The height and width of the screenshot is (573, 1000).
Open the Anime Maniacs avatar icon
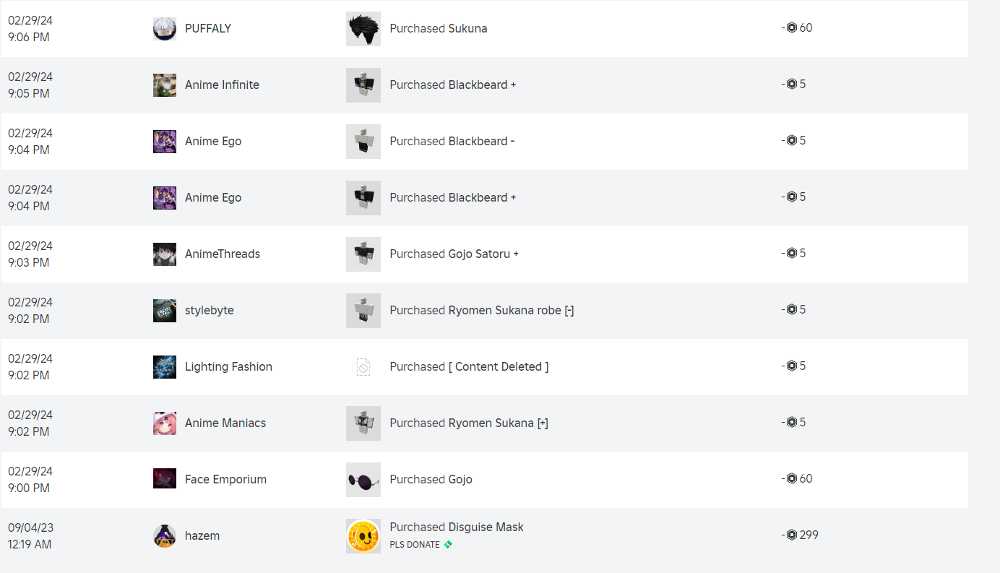tap(165, 423)
